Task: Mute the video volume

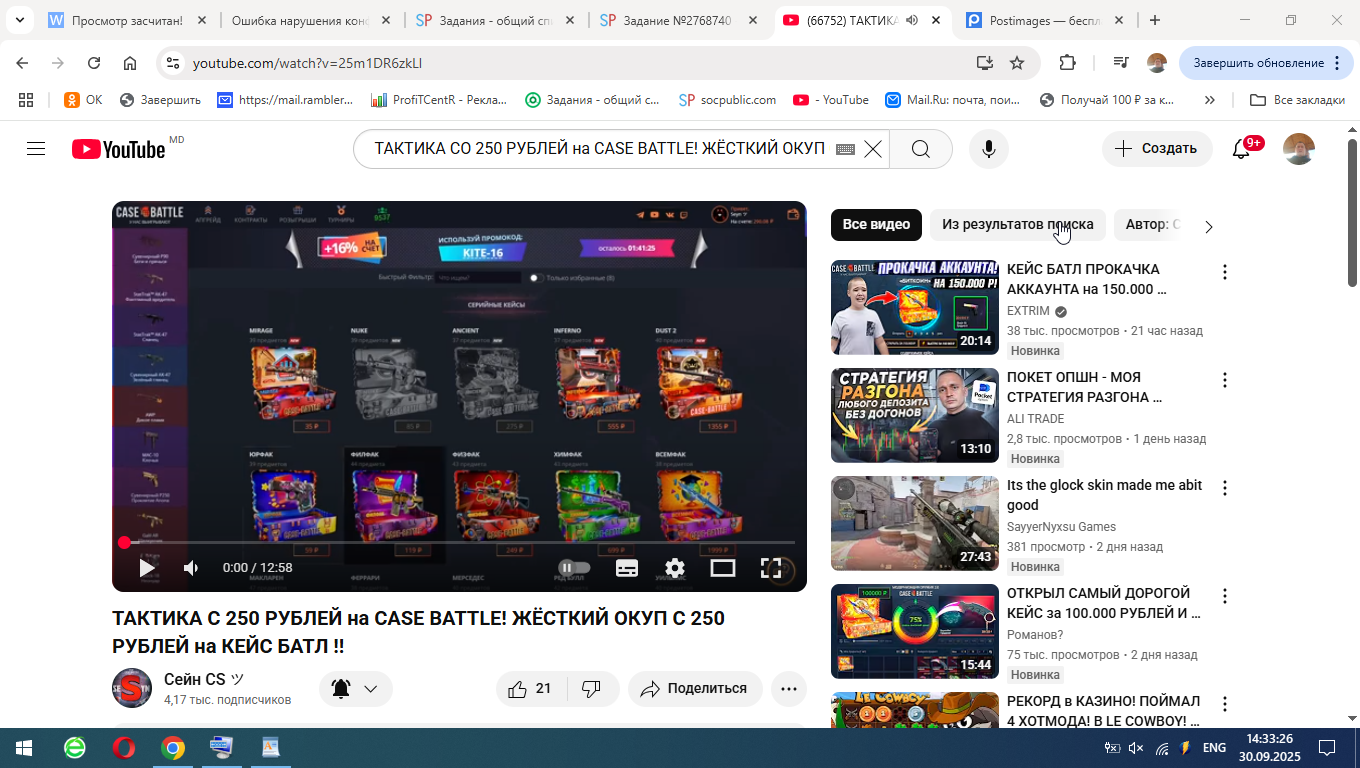Action: [x=191, y=568]
